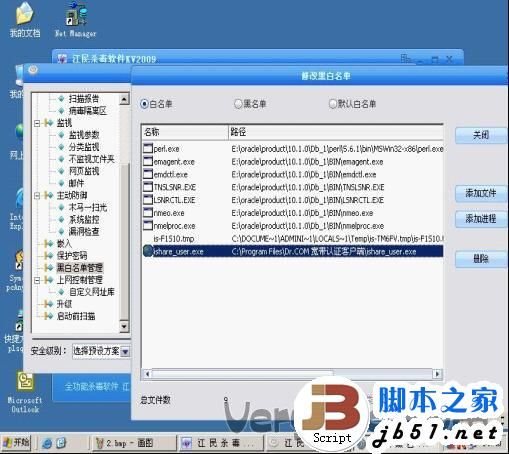Select 保护密码 tree item
This screenshot has height=454, width=509.
pyautogui.click(x=72, y=256)
